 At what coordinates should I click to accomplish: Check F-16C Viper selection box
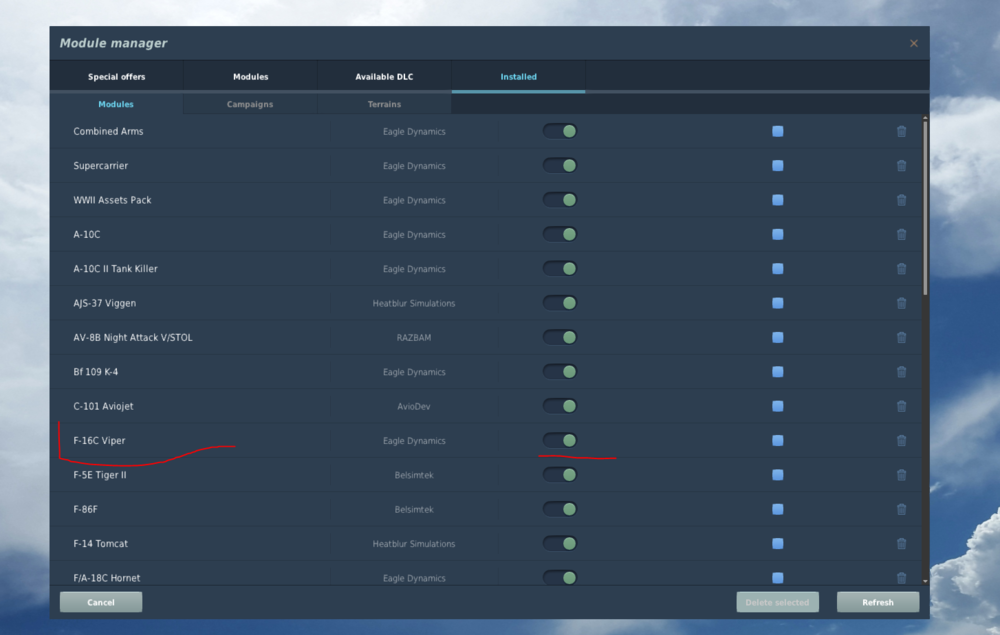777,441
